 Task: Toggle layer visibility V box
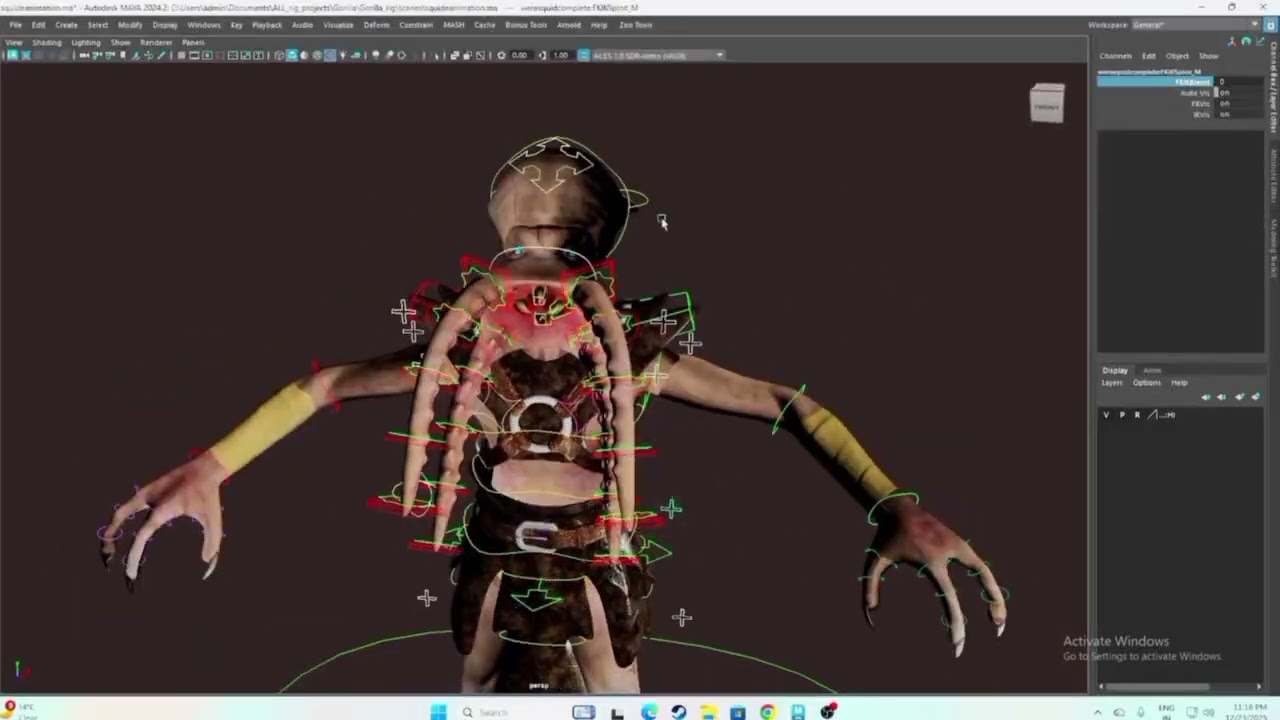[1106, 415]
